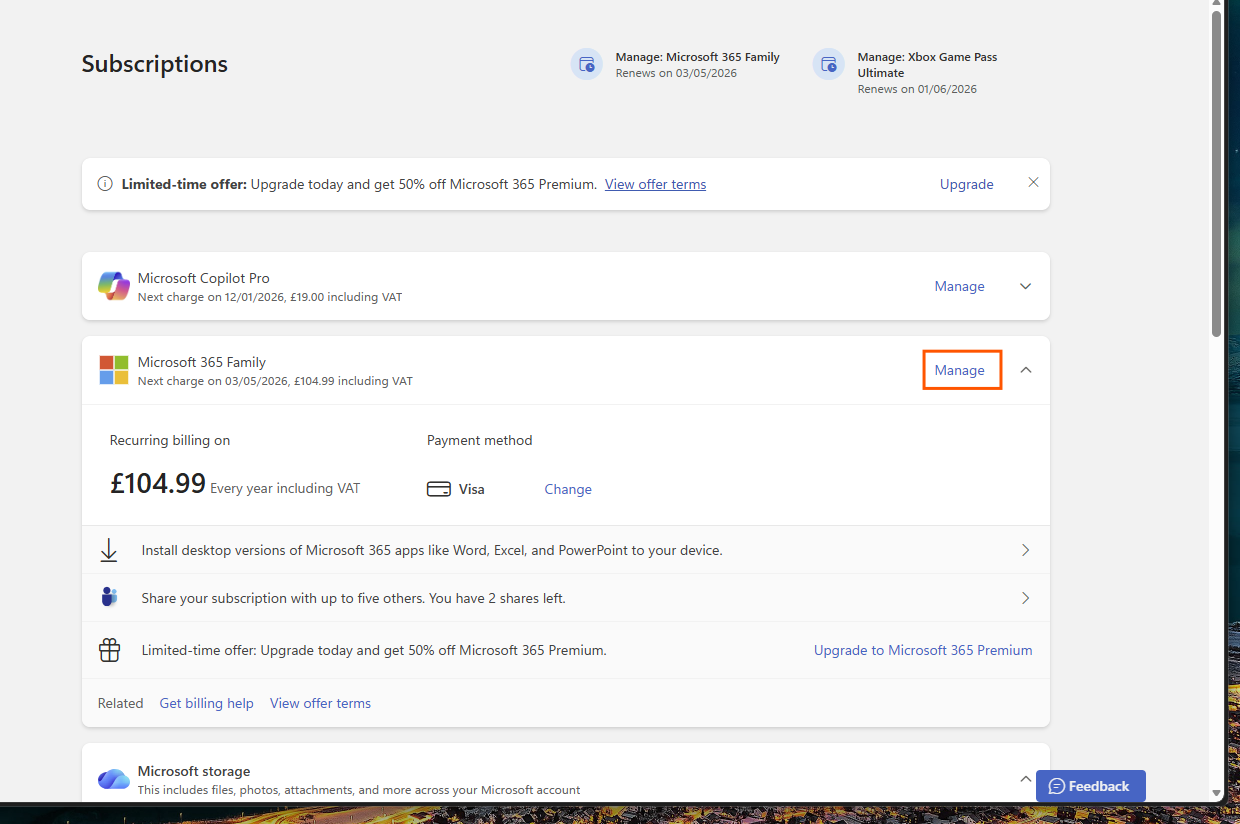Open View offer terms under Related
The width and height of the screenshot is (1240, 824).
coord(320,703)
